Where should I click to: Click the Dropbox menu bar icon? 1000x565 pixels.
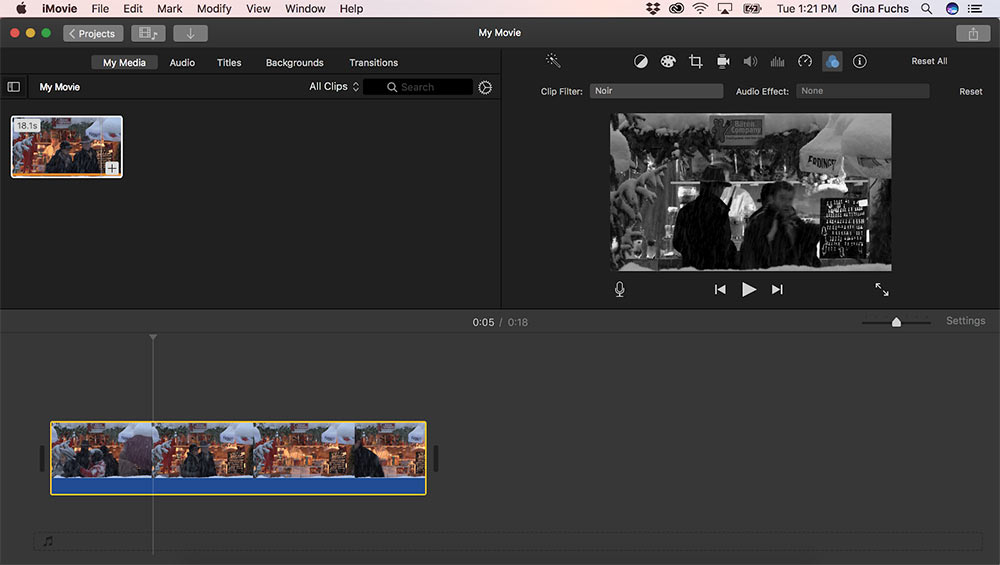(652, 9)
